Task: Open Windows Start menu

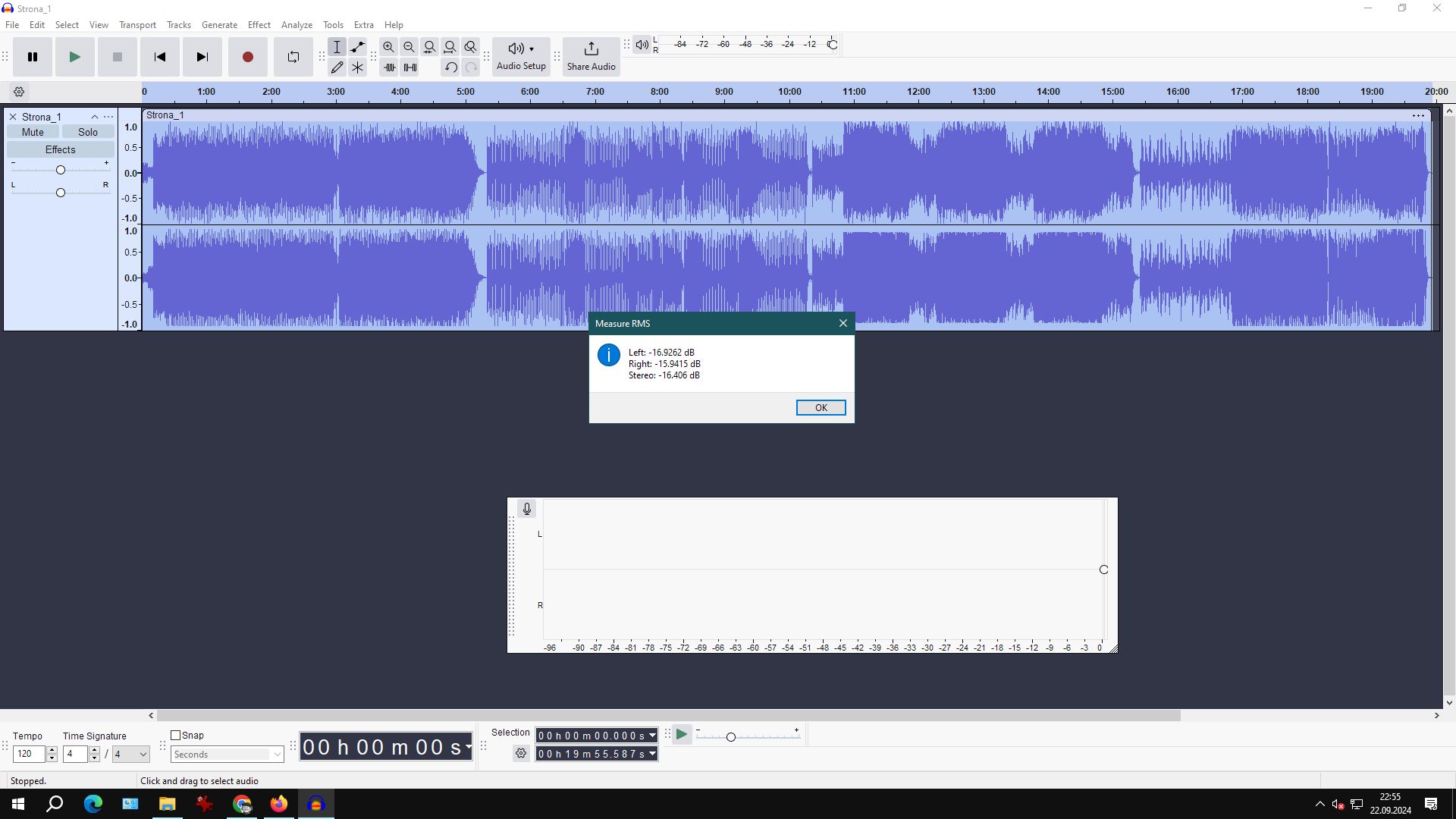Action: click(x=18, y=804)
